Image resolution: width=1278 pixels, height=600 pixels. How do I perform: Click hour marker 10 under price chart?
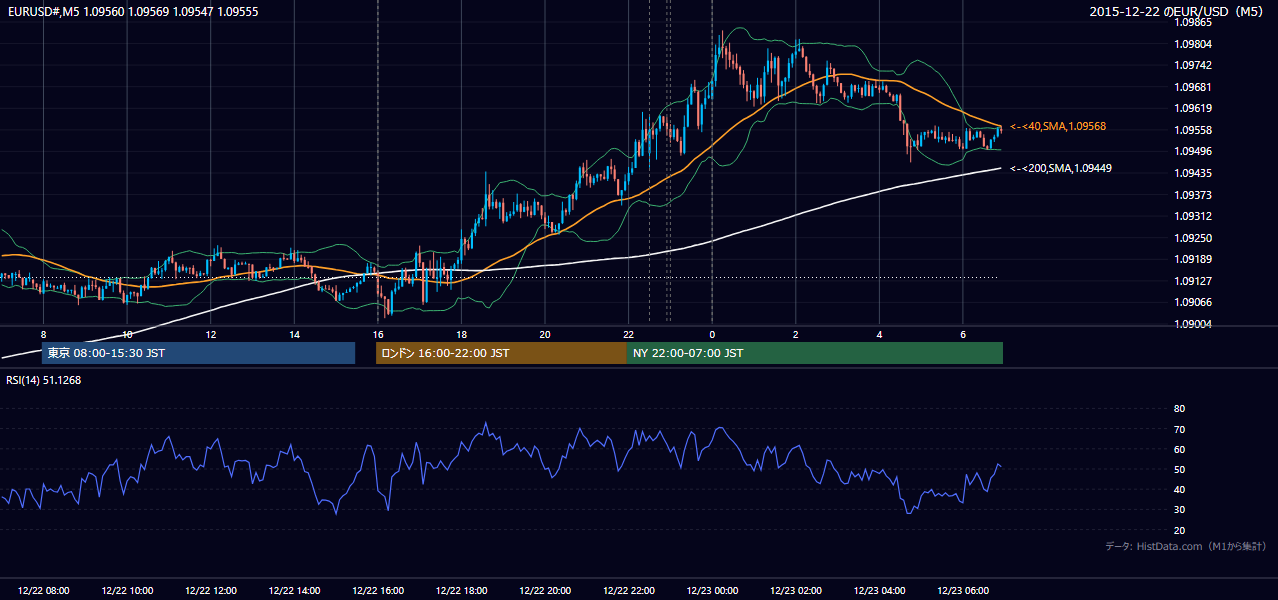click(x=127, y=334)
